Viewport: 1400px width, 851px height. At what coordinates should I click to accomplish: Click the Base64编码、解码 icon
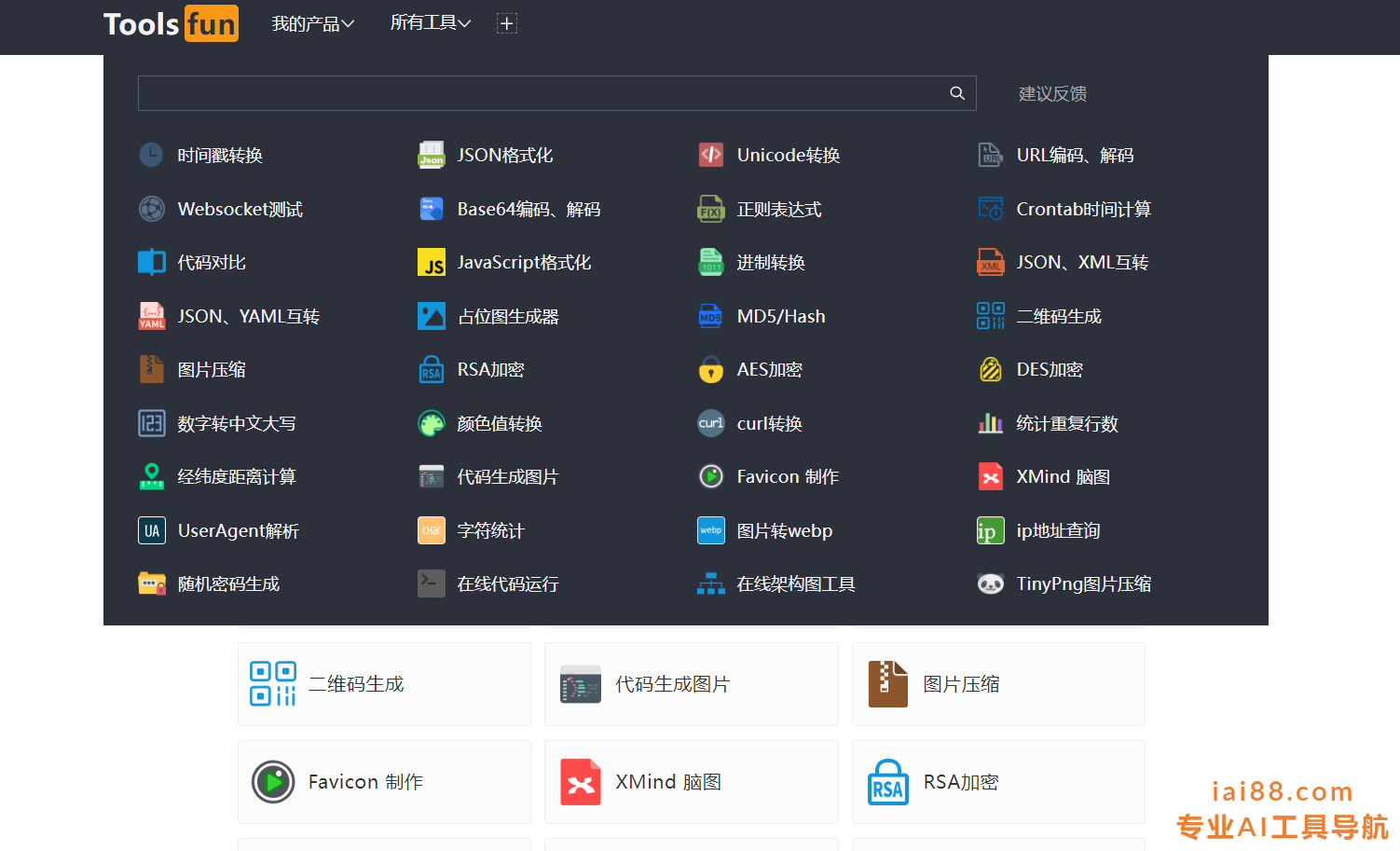(x=432, y=209)
